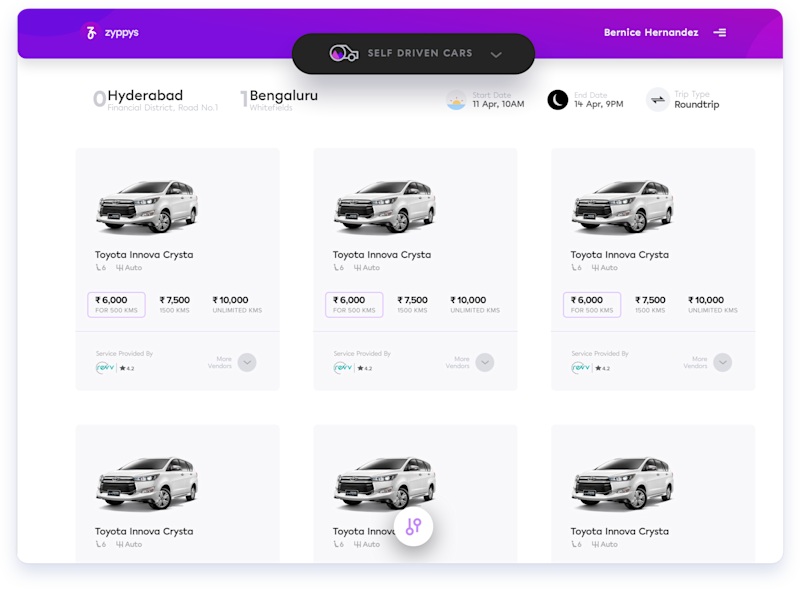Click the 4.2 star rating on the top-left card
Screen dimensions: 800x589
127,368
